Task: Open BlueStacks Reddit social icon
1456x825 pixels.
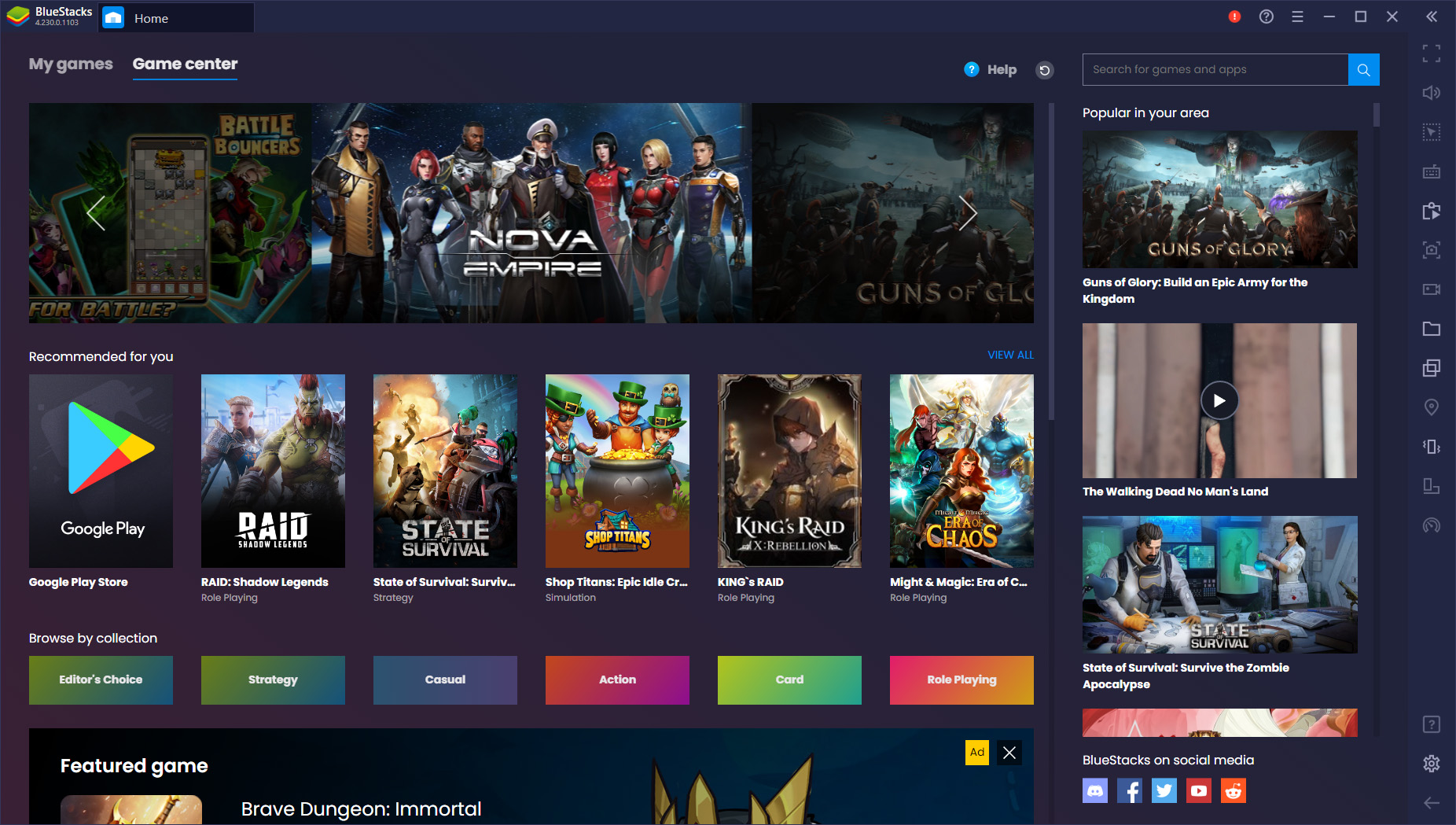Action: [x=1234, y=790]
